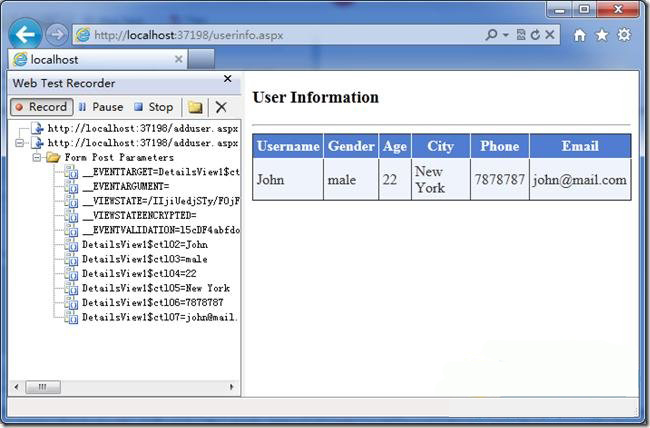This screenshot has width=650, height=428.
Task: Click the address bar URL field
Action: [280, 35]
